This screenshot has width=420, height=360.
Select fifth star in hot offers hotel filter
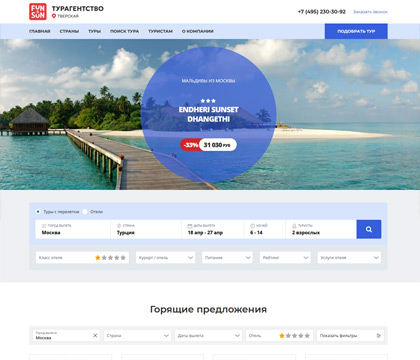tap(307, 336)
